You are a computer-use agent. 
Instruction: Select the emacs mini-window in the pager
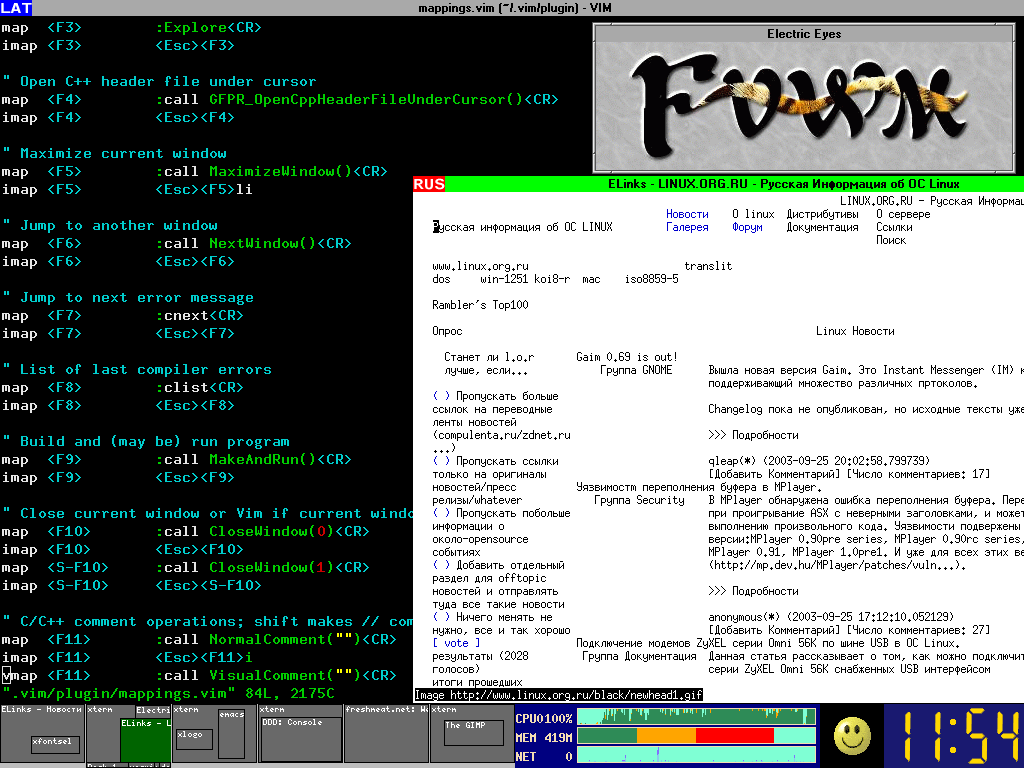click(x=231, y=733)
